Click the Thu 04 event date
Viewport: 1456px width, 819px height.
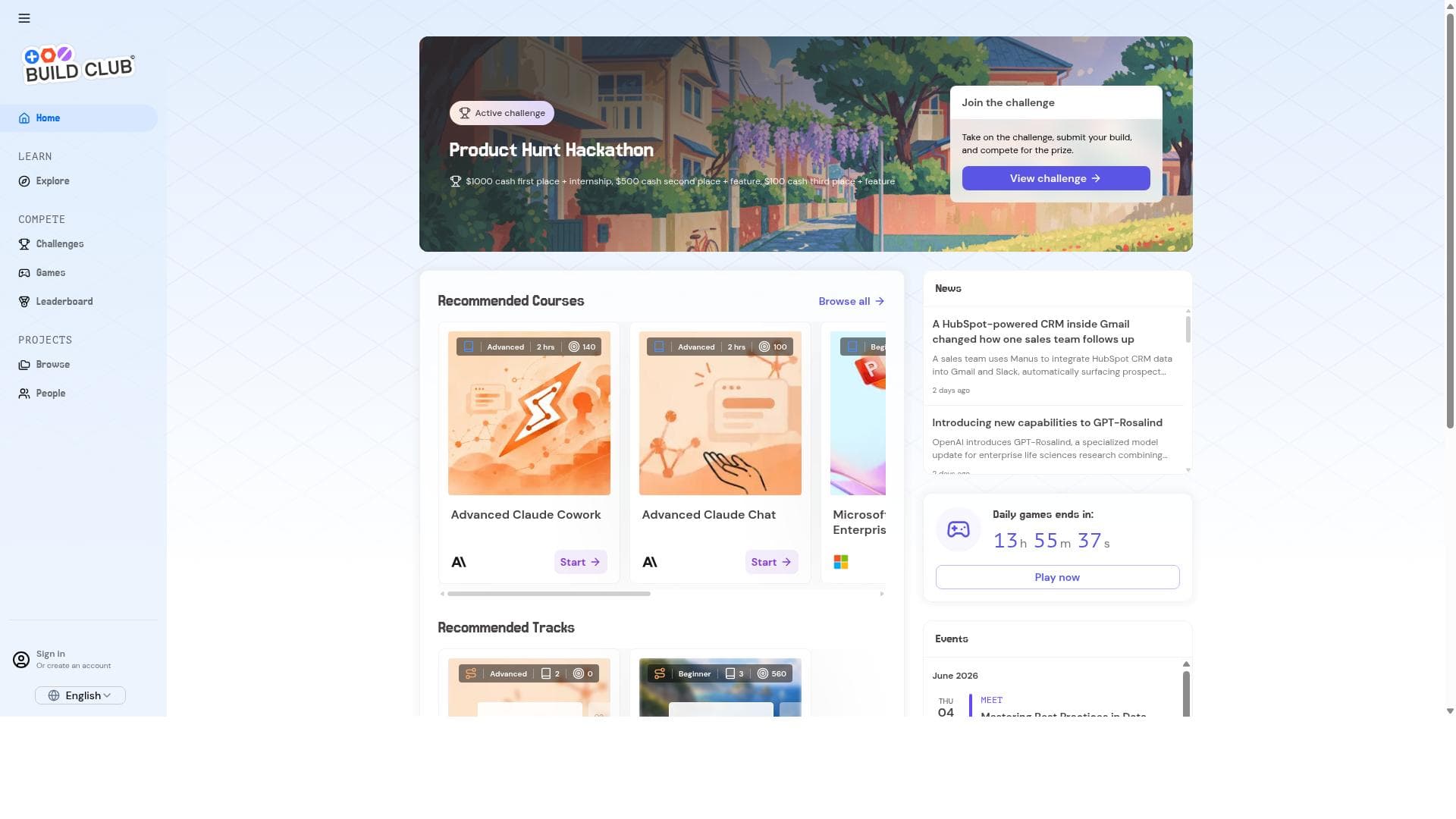946,708
